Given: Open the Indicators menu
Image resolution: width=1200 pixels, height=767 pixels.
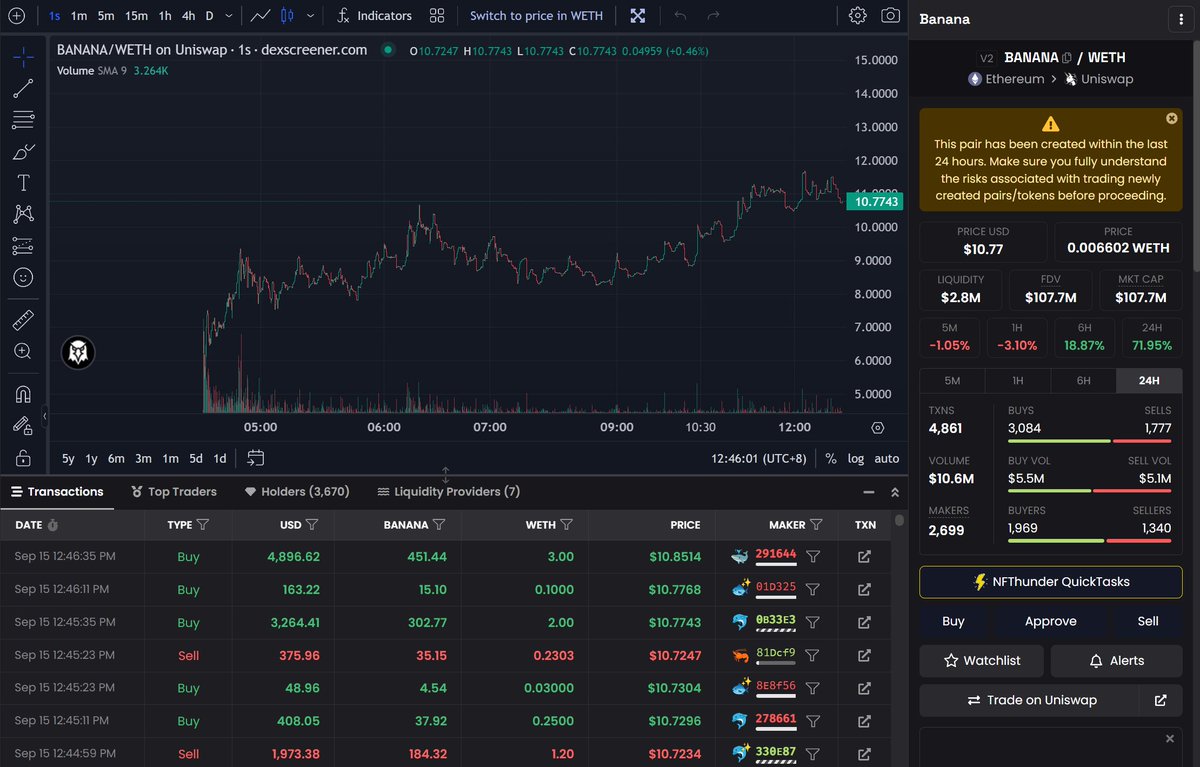Looking at the screenshot, I should pyautogui.click(x=374, y=16).
